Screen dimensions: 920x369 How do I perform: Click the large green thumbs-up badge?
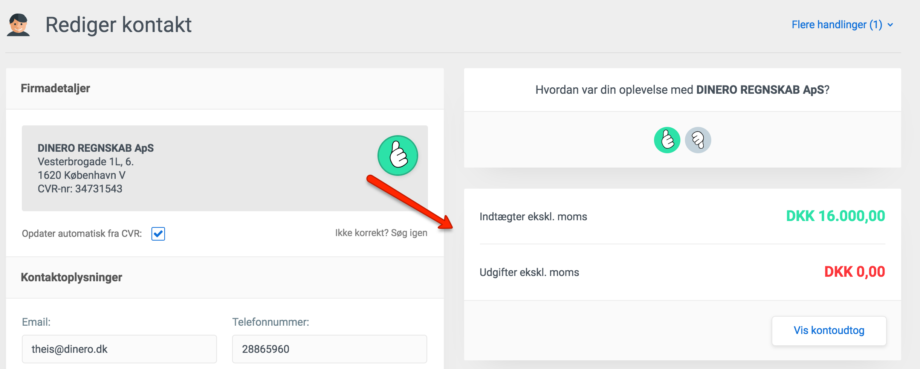397,155
